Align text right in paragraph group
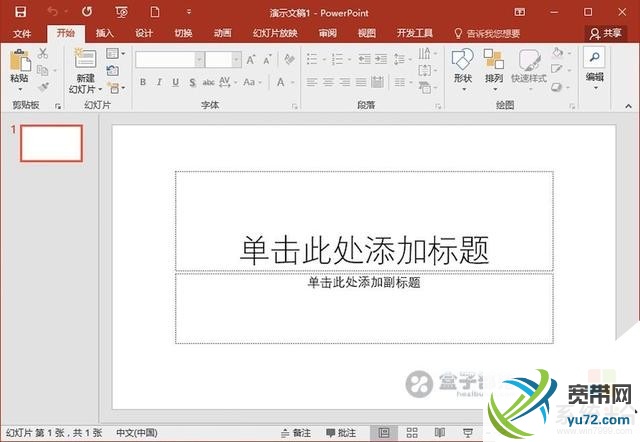Image resolution: width=640 pixels, height=442 pixels. (x=345, y=82)
